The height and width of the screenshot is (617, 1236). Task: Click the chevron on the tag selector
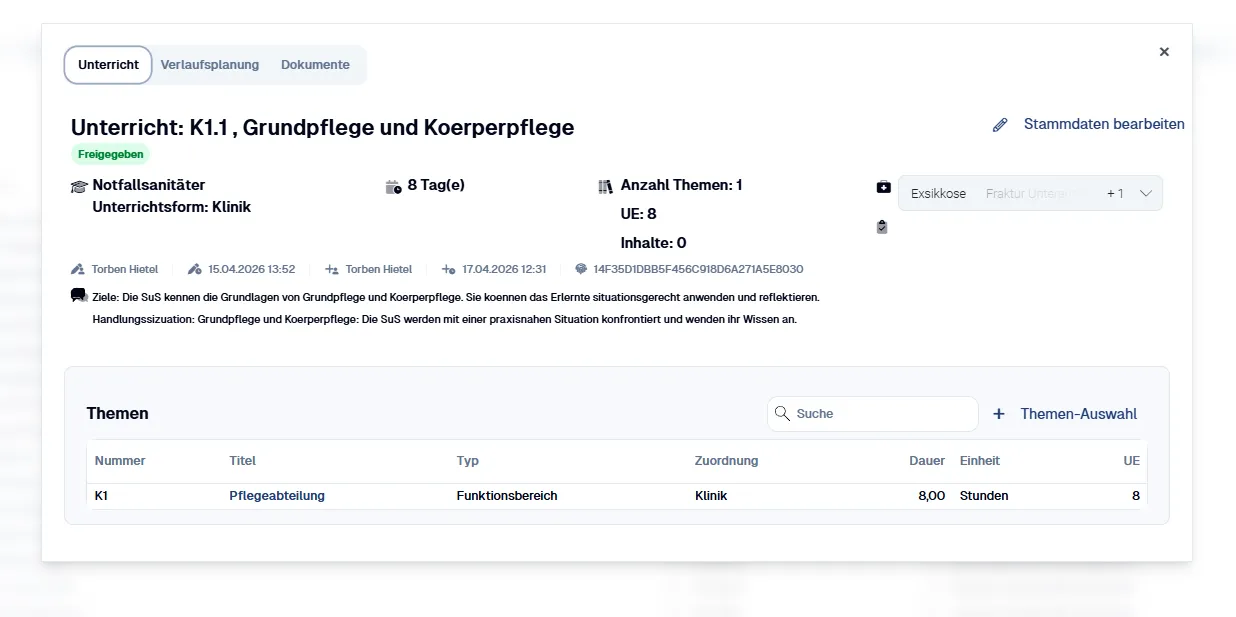tap(1147, 192)
